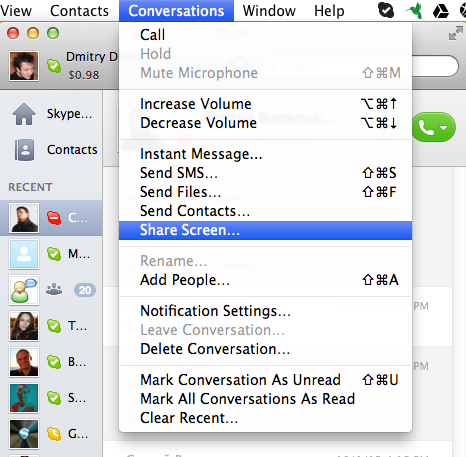466x457 pixels.
Task: Click the green hummingbird menu bar icon
Action: (x=414, y=11)
